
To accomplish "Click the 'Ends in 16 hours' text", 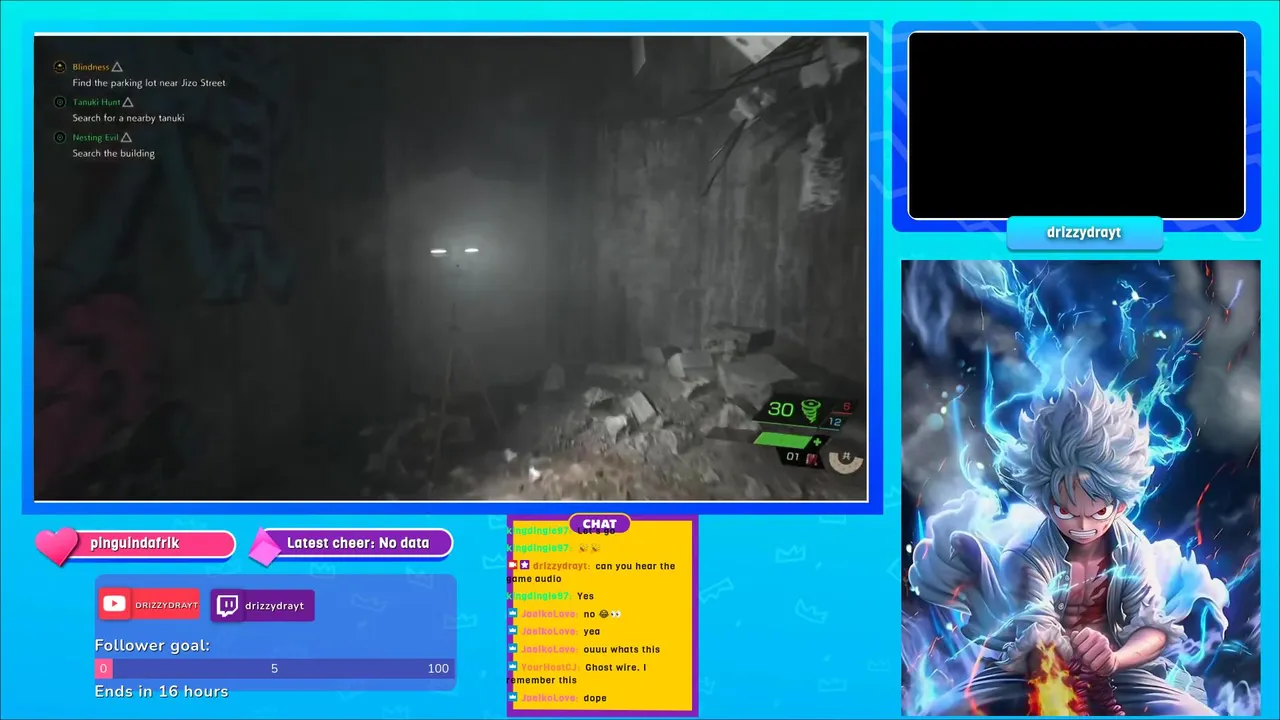I will (161, 691).
